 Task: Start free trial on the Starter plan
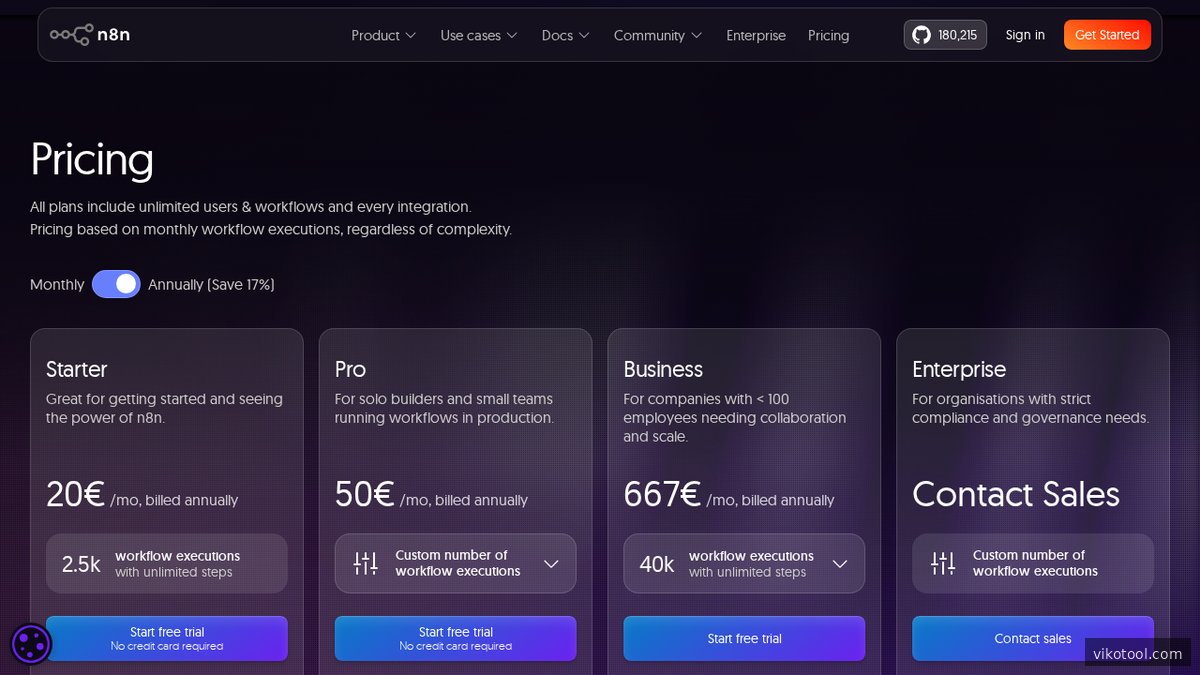click(x=166, y=638)
